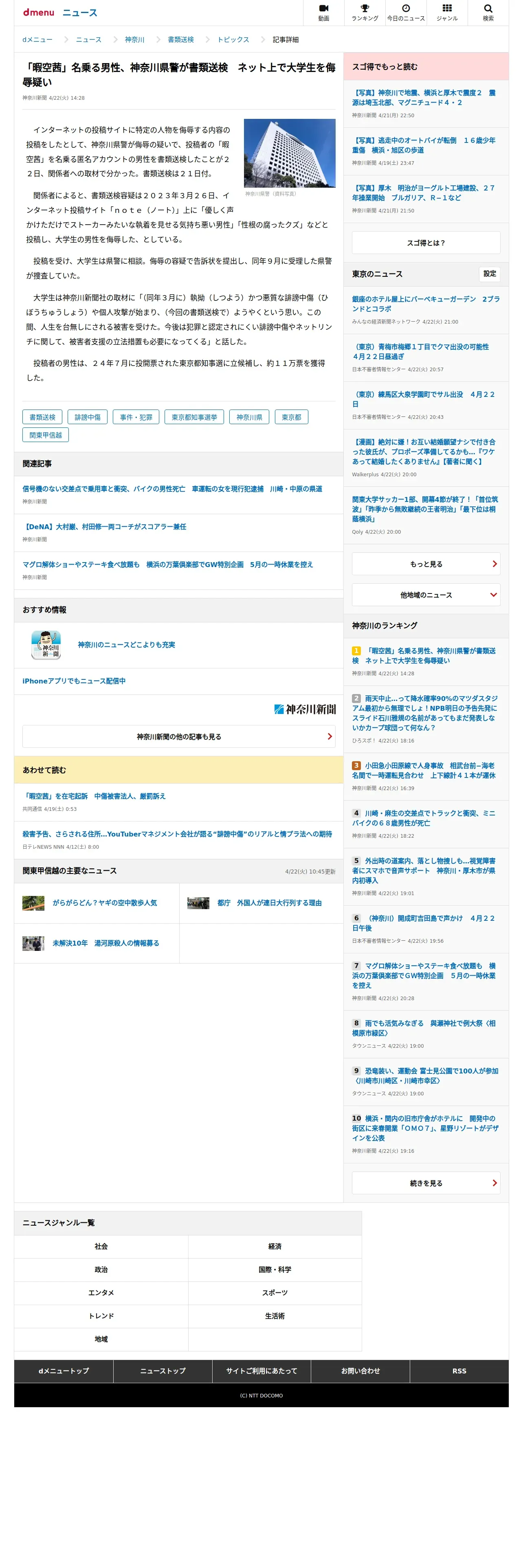Open the goat news thumbnail

[x=33, y=903]
